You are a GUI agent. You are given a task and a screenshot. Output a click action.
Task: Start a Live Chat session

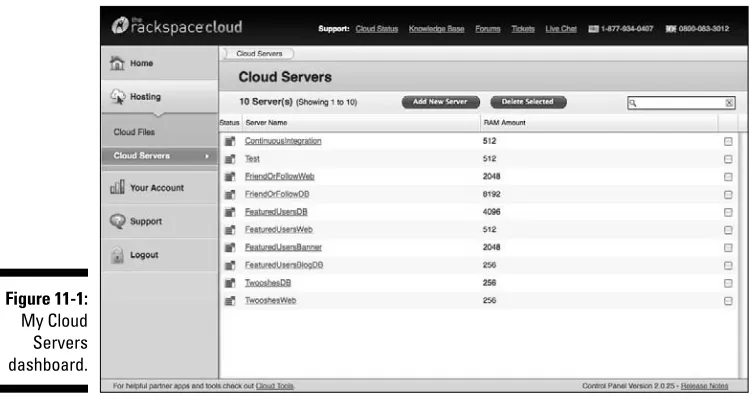pyautogui.click(x=561, y=29)
